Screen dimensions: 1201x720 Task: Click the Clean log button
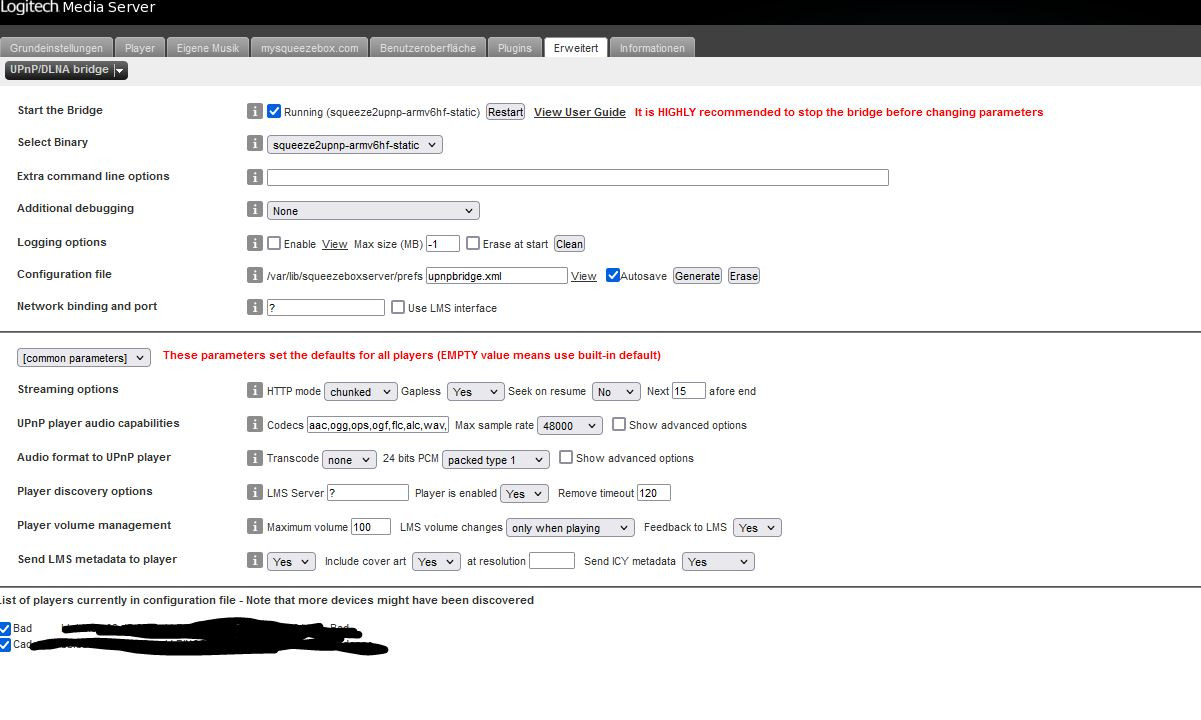[x=569, y=244]
